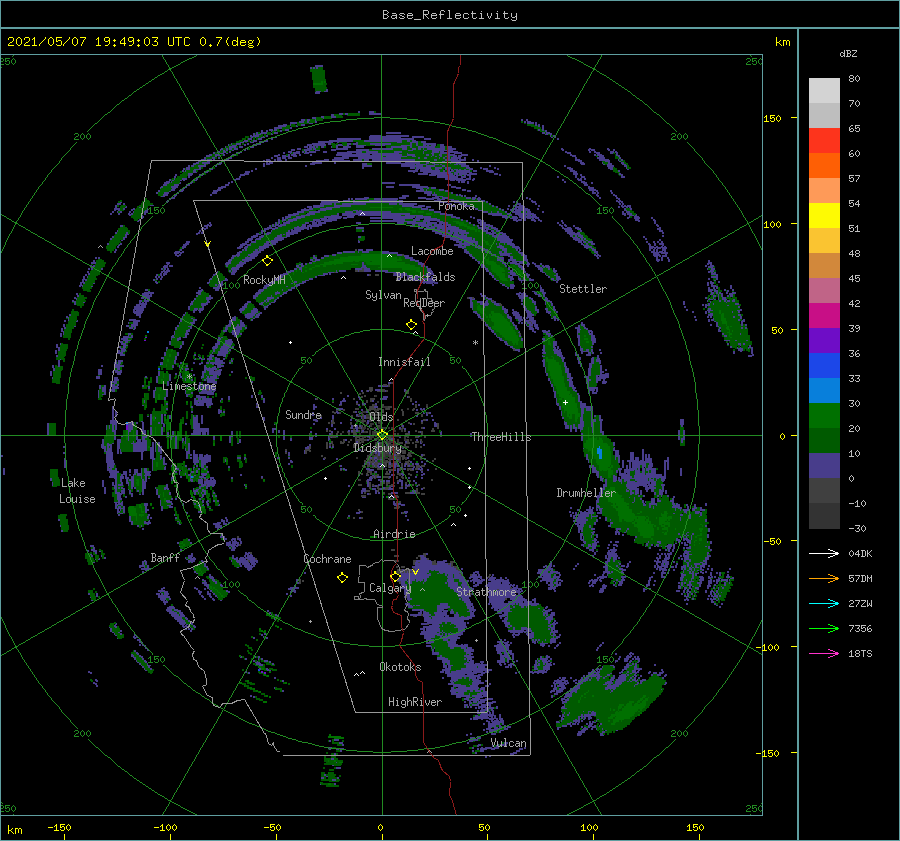This screenshot has width=900, height=841.
Task: Click the Stettler city label
Action: pyautogui.click(x=583, y=289)
